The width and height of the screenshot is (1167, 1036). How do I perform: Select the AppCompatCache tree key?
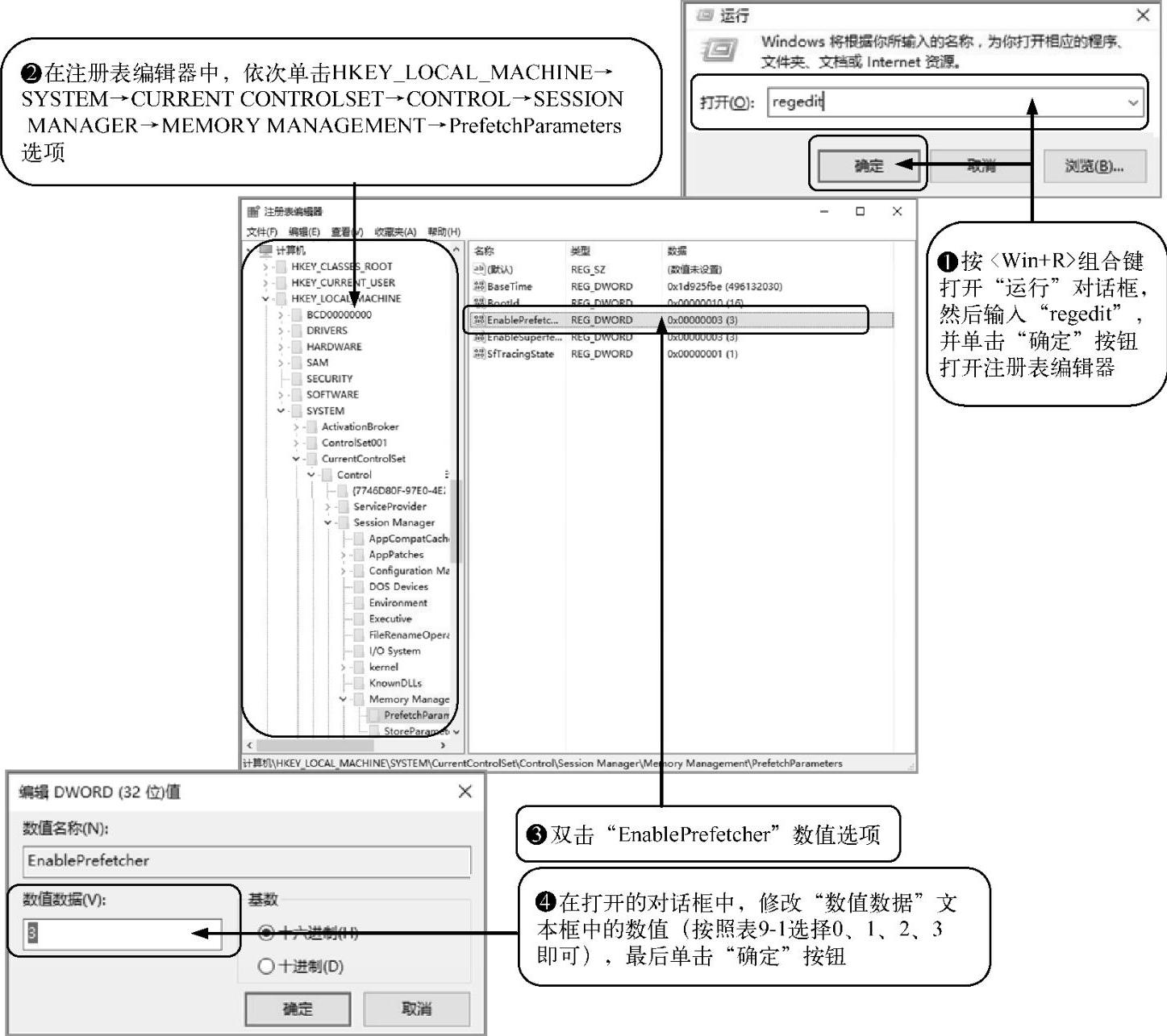pyautogui.click(x=409, y=539)
